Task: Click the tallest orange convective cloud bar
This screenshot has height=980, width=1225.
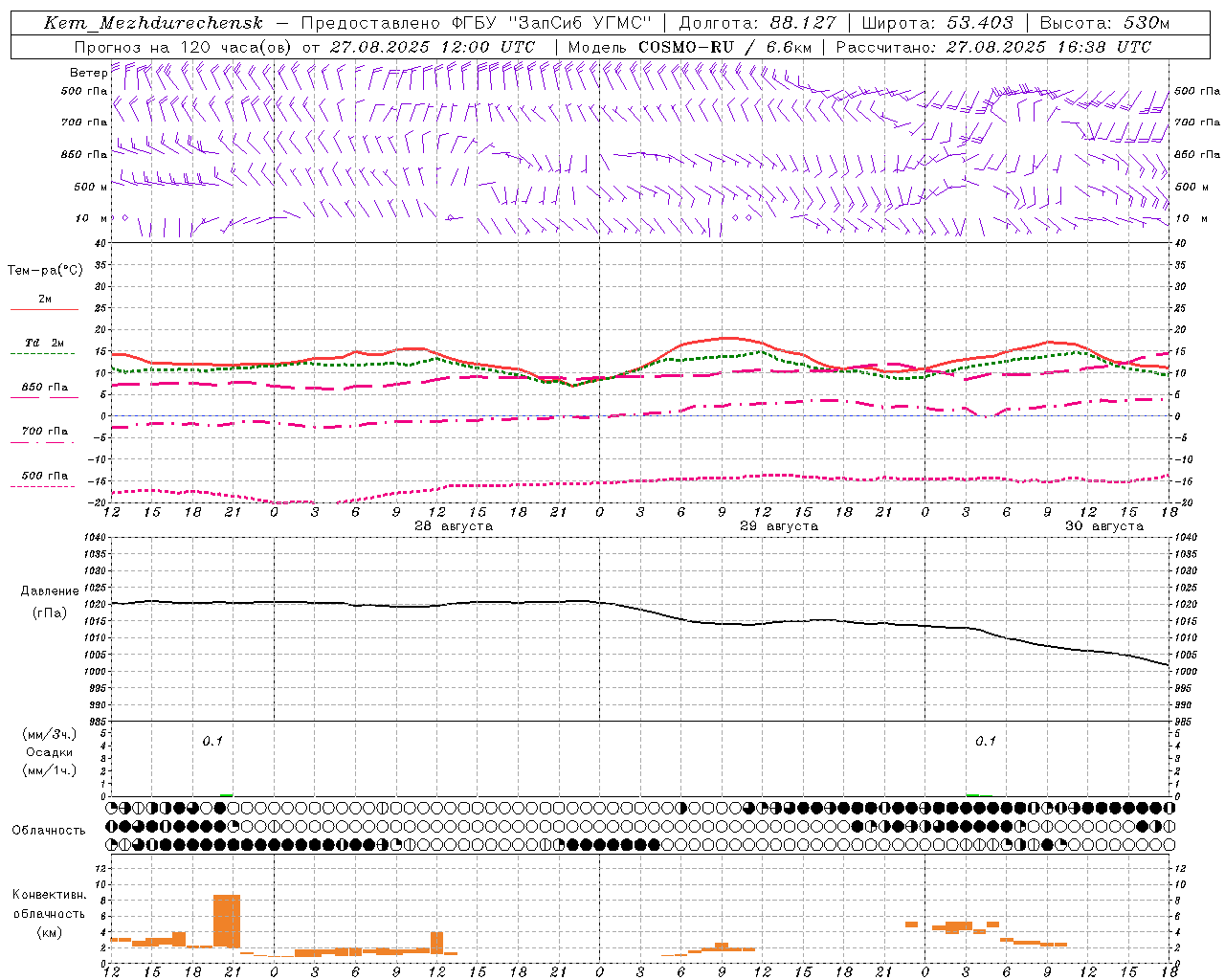Action: point(227,921)
